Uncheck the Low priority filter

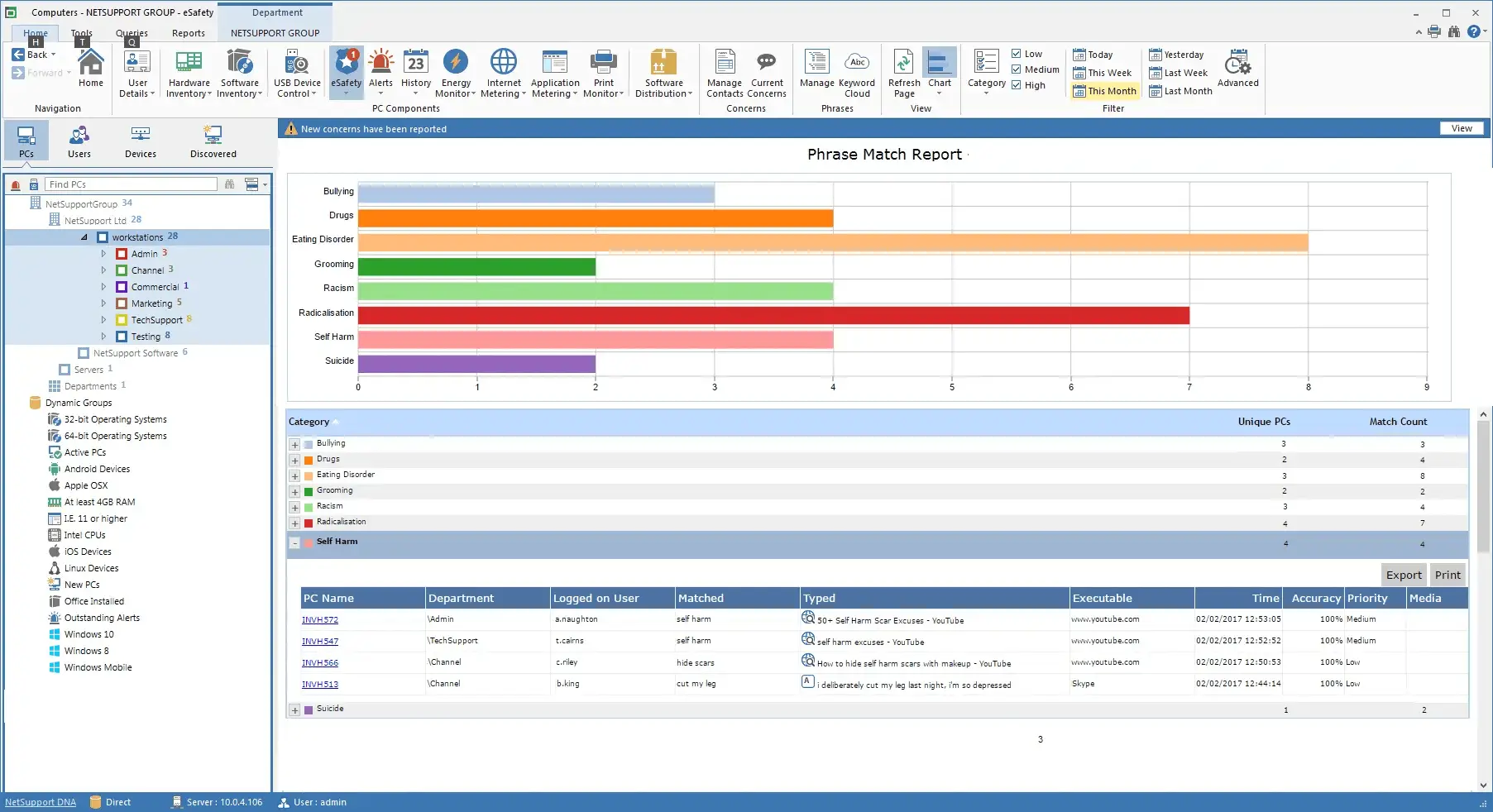coord(1017,54)
